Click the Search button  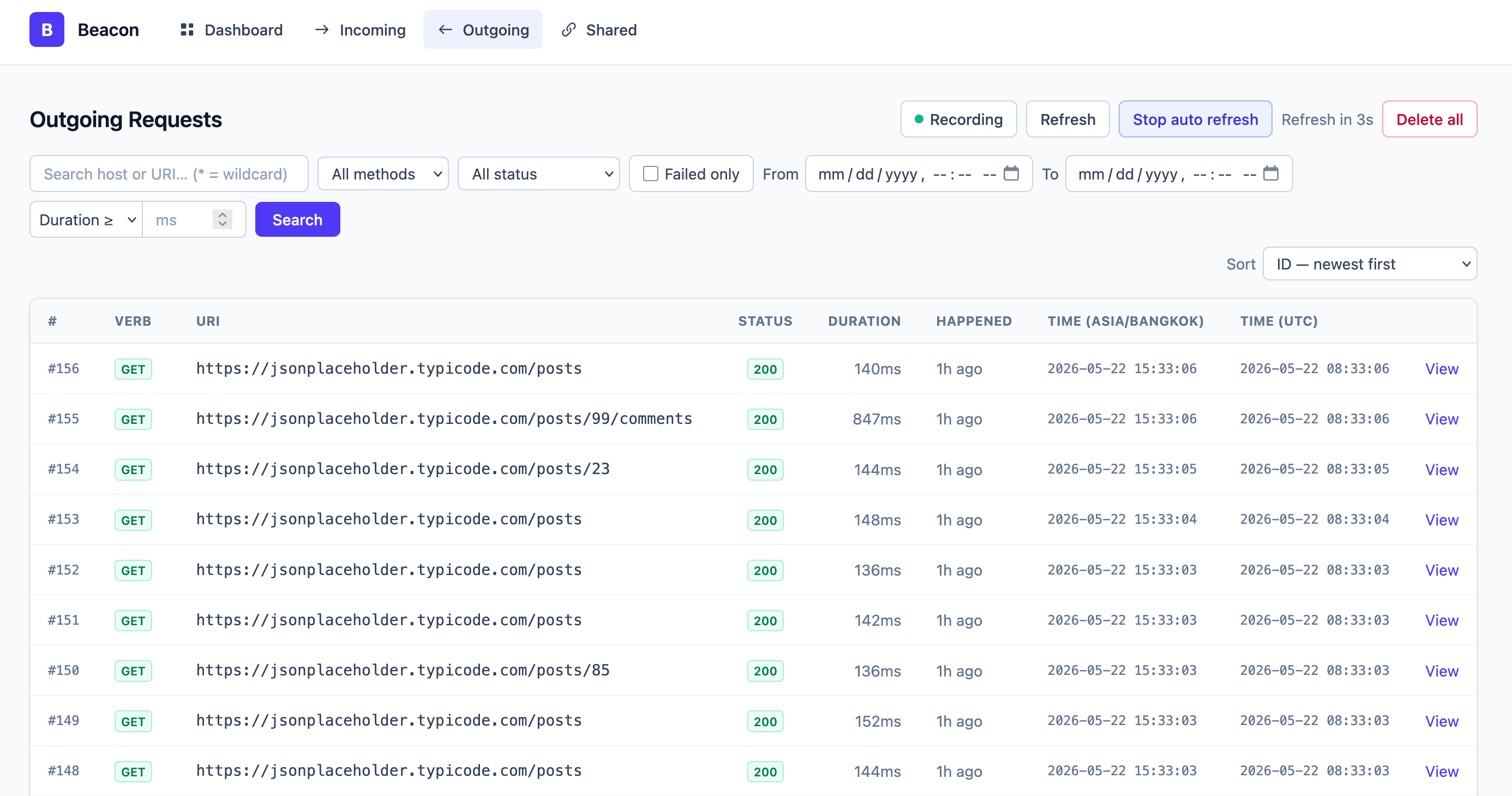pos(297,219)
